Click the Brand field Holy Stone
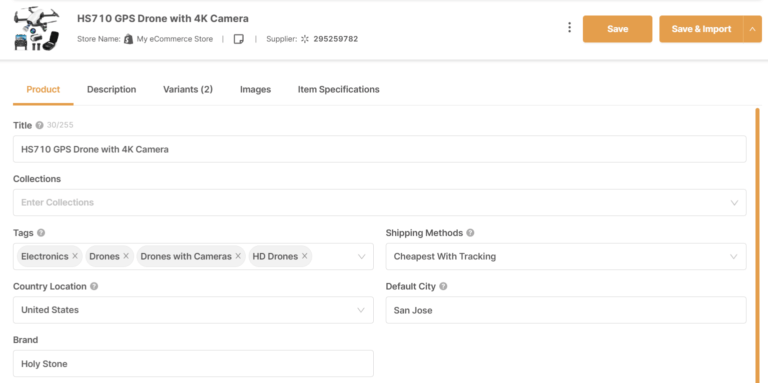Screen dimensions: 768x383 click(x=193, y=363)
